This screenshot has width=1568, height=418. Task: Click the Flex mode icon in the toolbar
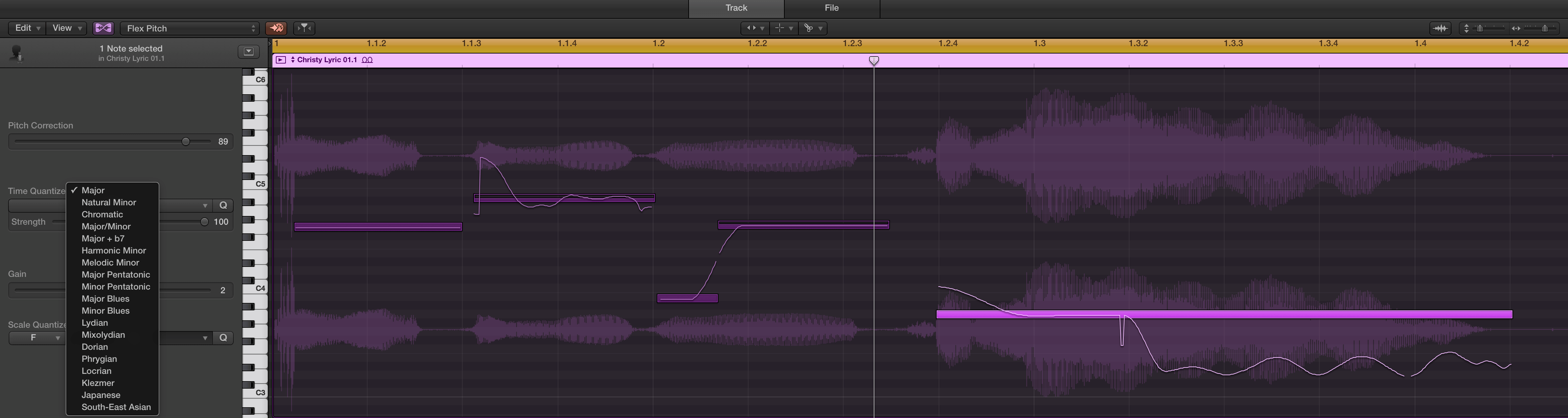click(103, 28)
